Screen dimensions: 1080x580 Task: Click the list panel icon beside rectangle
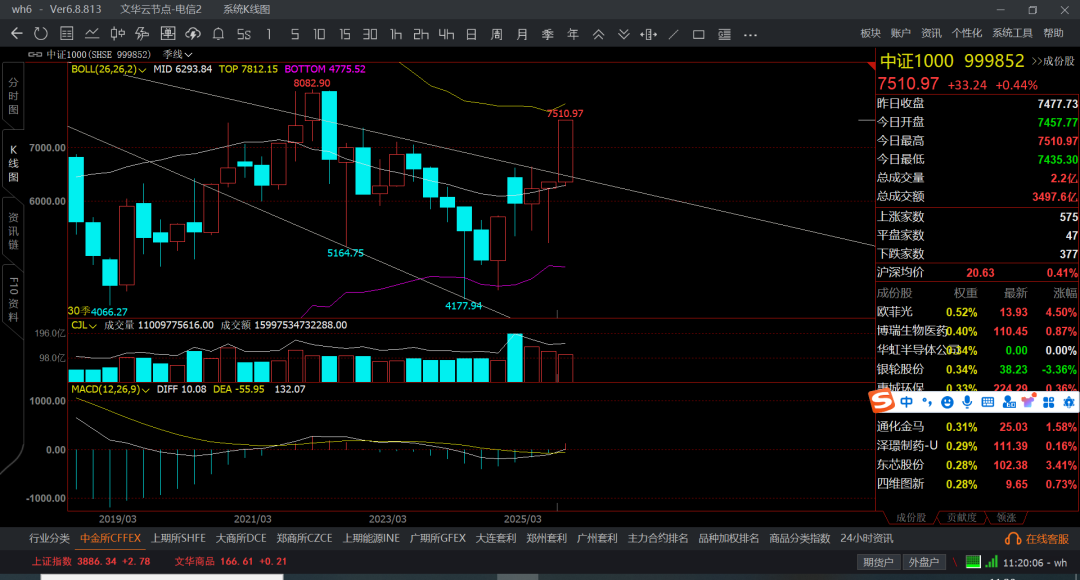coord(725,34)
